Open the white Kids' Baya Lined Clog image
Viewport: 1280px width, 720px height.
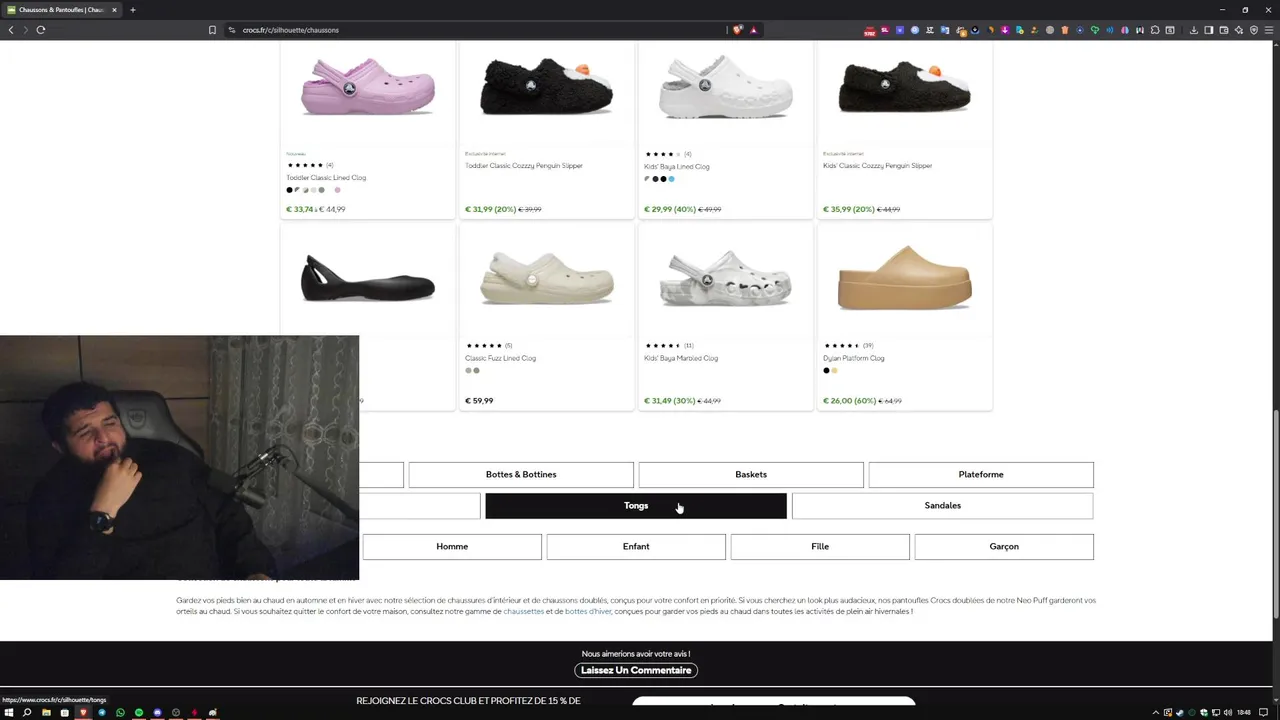point(726,87)
